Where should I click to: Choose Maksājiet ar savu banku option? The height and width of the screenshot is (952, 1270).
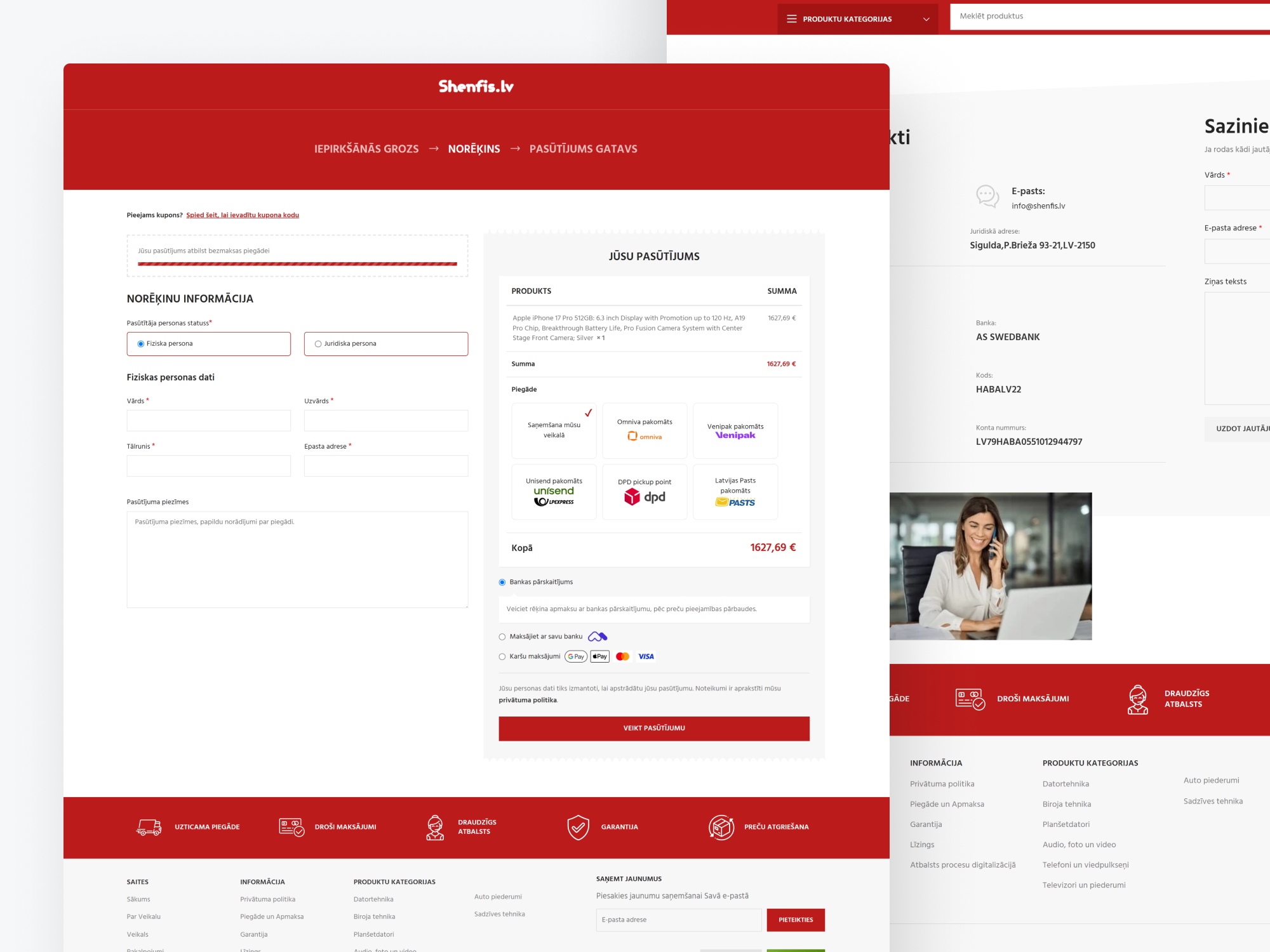[502, 636]
